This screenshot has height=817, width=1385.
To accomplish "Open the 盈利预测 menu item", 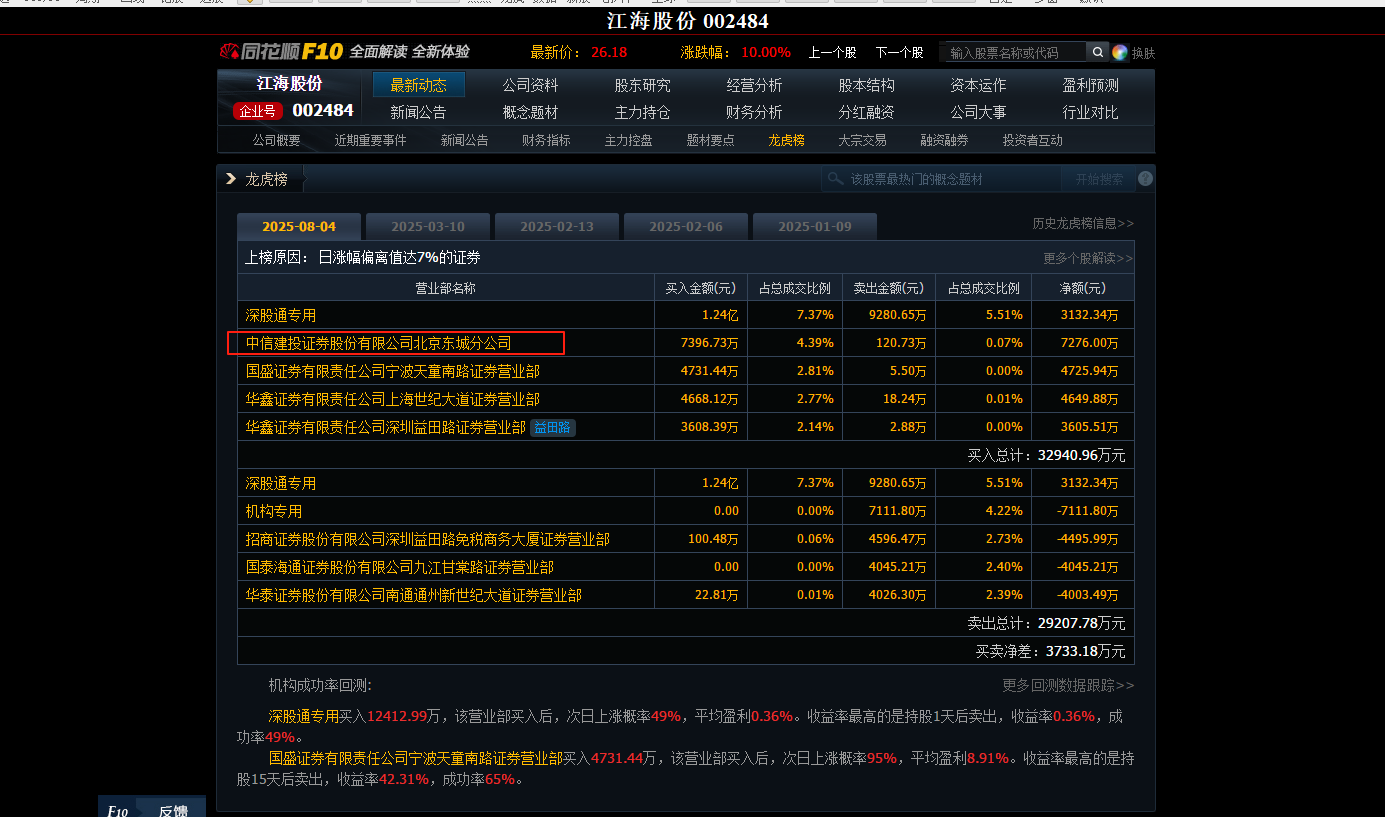I will [1091, 85].
